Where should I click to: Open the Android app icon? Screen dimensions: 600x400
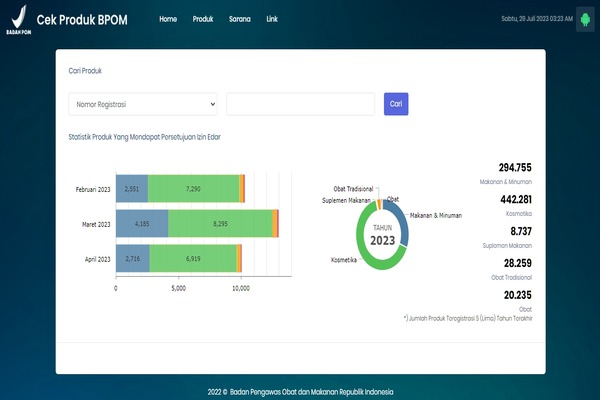coord(585,19)
